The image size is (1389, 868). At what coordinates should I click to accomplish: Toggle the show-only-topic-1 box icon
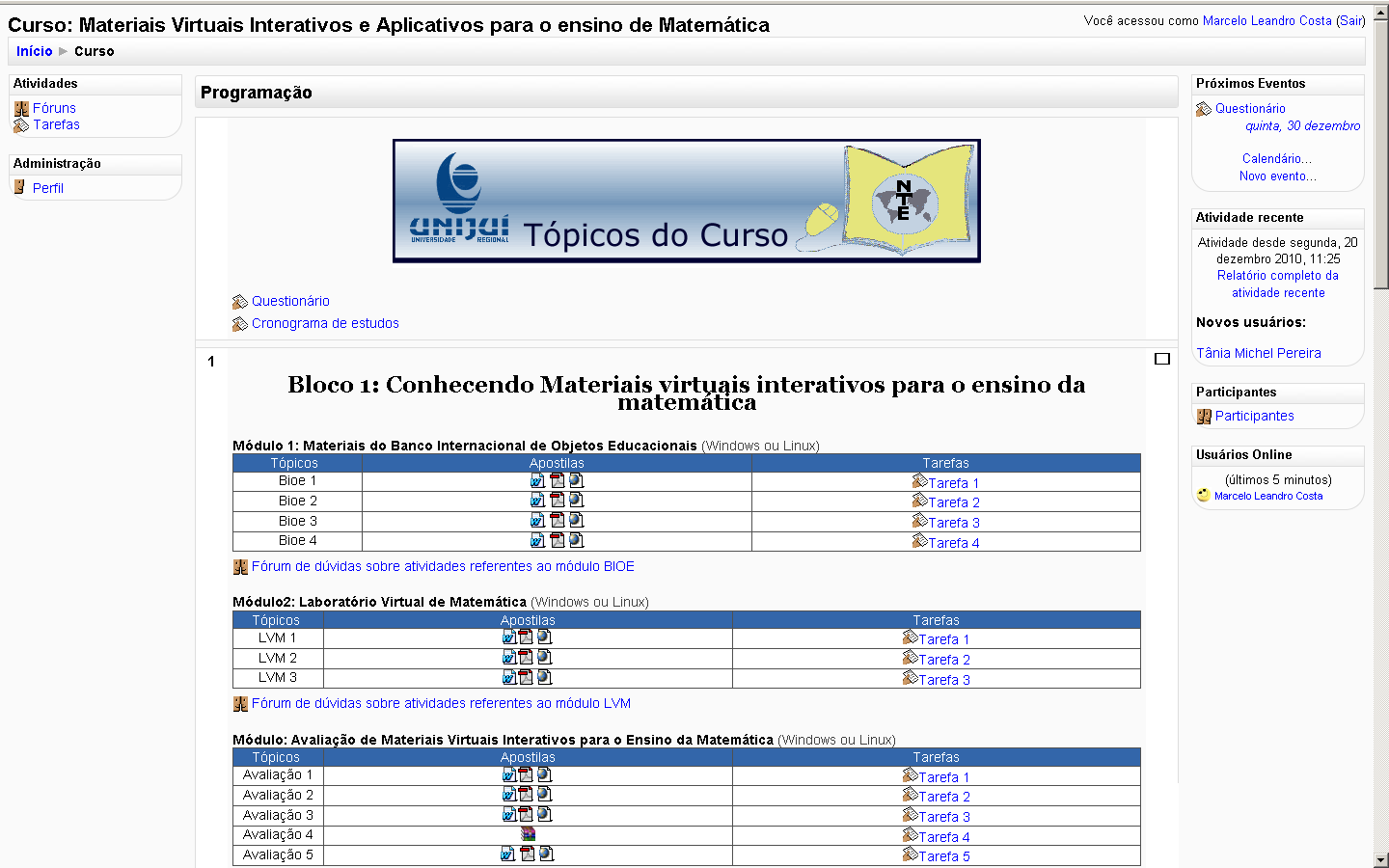[x=1162, y=359]
